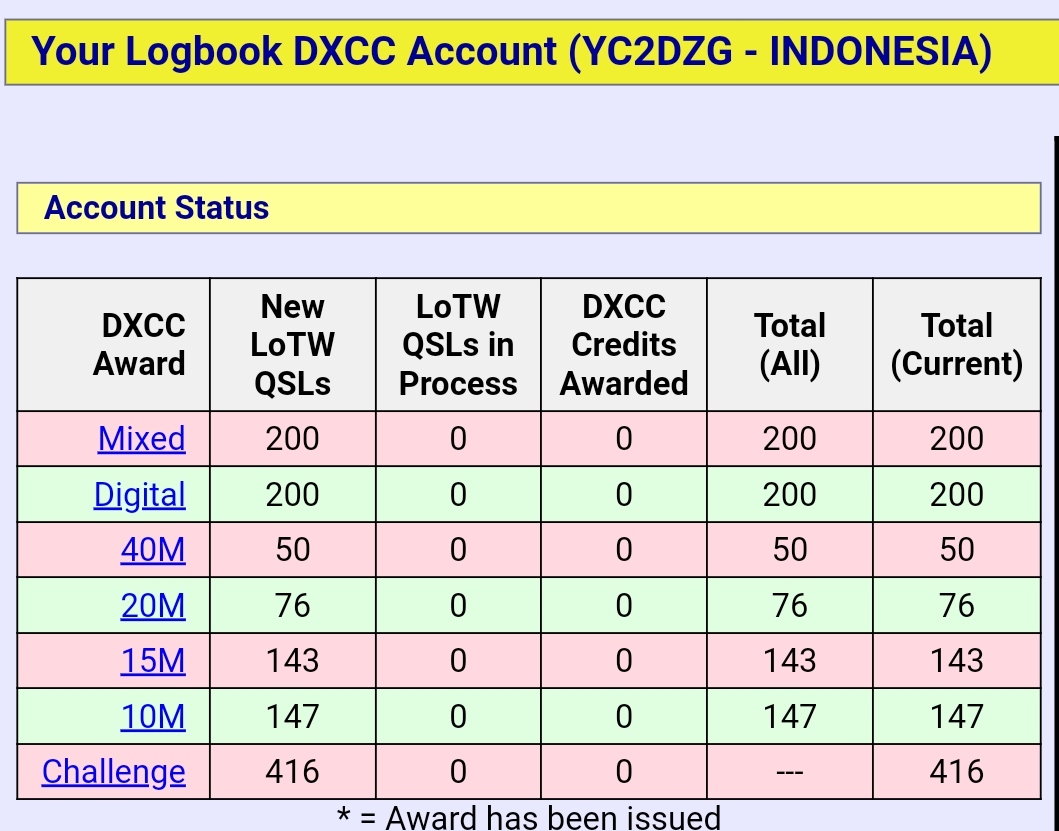Image resolution: width=1059 pixels, height=831 pixels.
Task: Click Digital row QSLs in Process zero
Action: (458, 495)
